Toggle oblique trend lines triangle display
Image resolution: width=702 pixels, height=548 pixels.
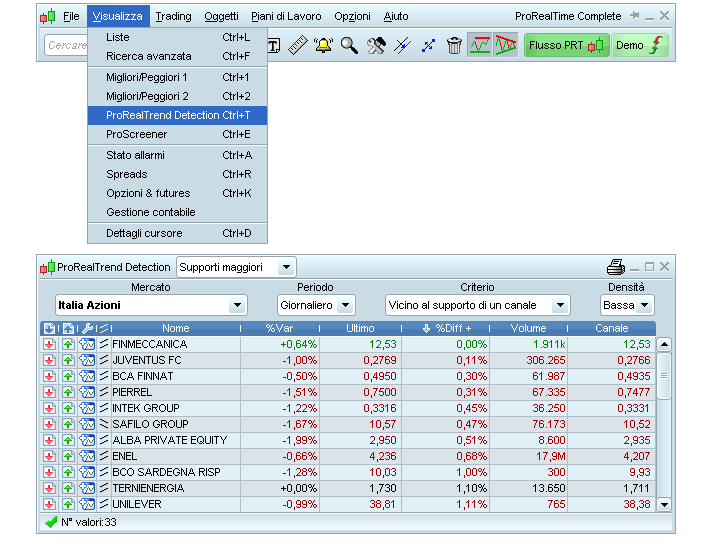pos(505,45)
